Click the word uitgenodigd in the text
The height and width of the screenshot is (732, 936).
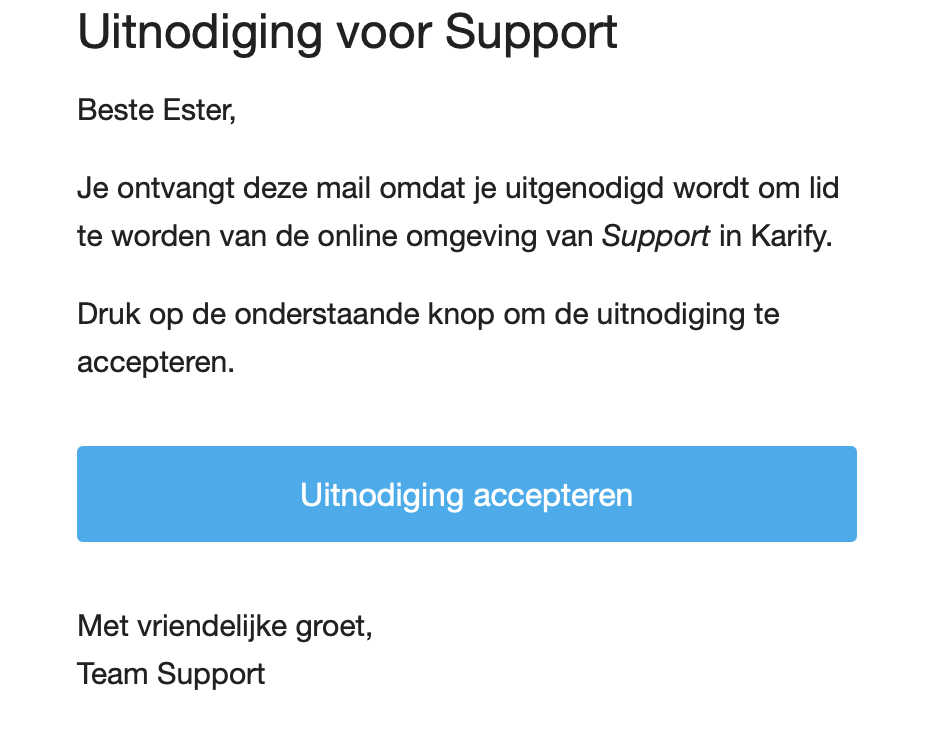584,189
